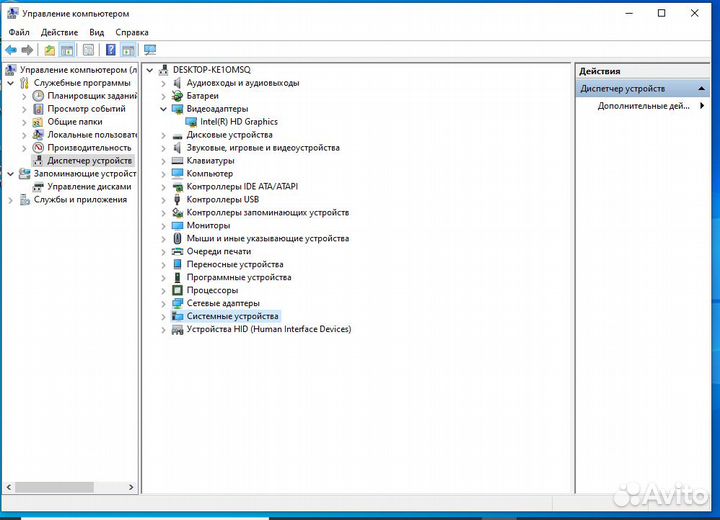Click the Клавиатуры keyboard icon
The height and width of the screenshot is (520, 720).
coord(177,161)
